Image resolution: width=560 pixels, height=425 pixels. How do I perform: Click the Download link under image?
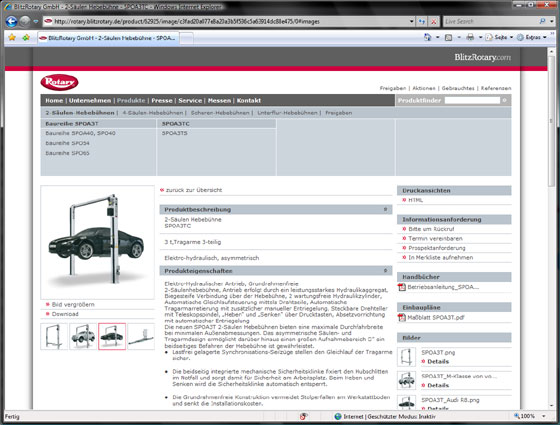coord(65,314)
